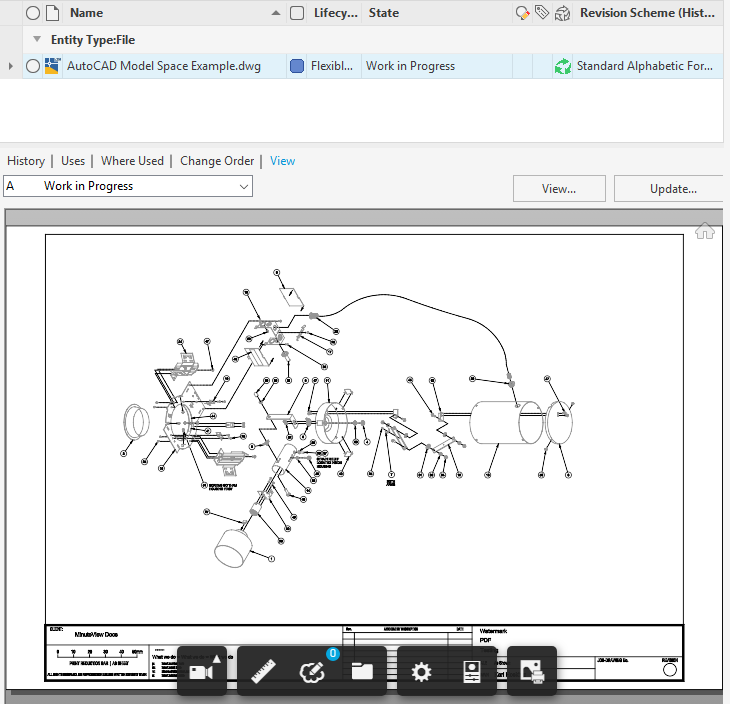Toggle the checkbox beside the Lifecycle column
Viewport: 730px width, 704px height.
pos(297,13)
